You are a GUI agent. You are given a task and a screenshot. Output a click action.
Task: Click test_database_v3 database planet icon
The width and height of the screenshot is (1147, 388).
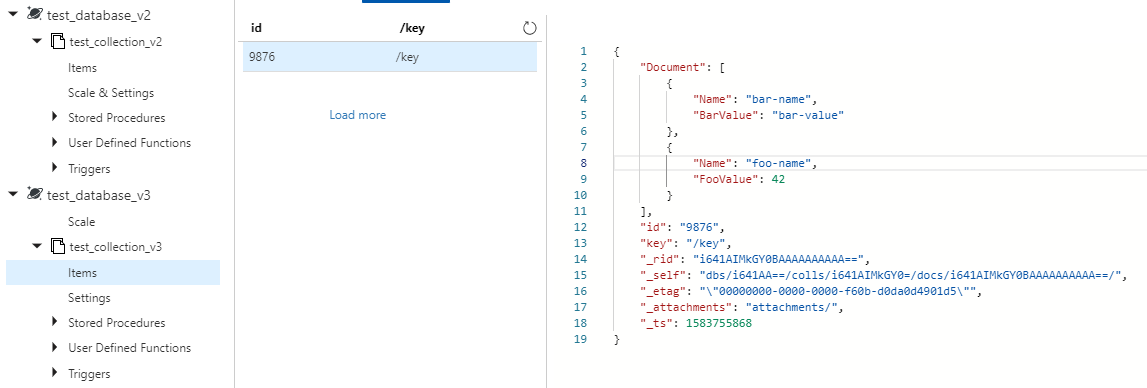[x=34, y=195]
